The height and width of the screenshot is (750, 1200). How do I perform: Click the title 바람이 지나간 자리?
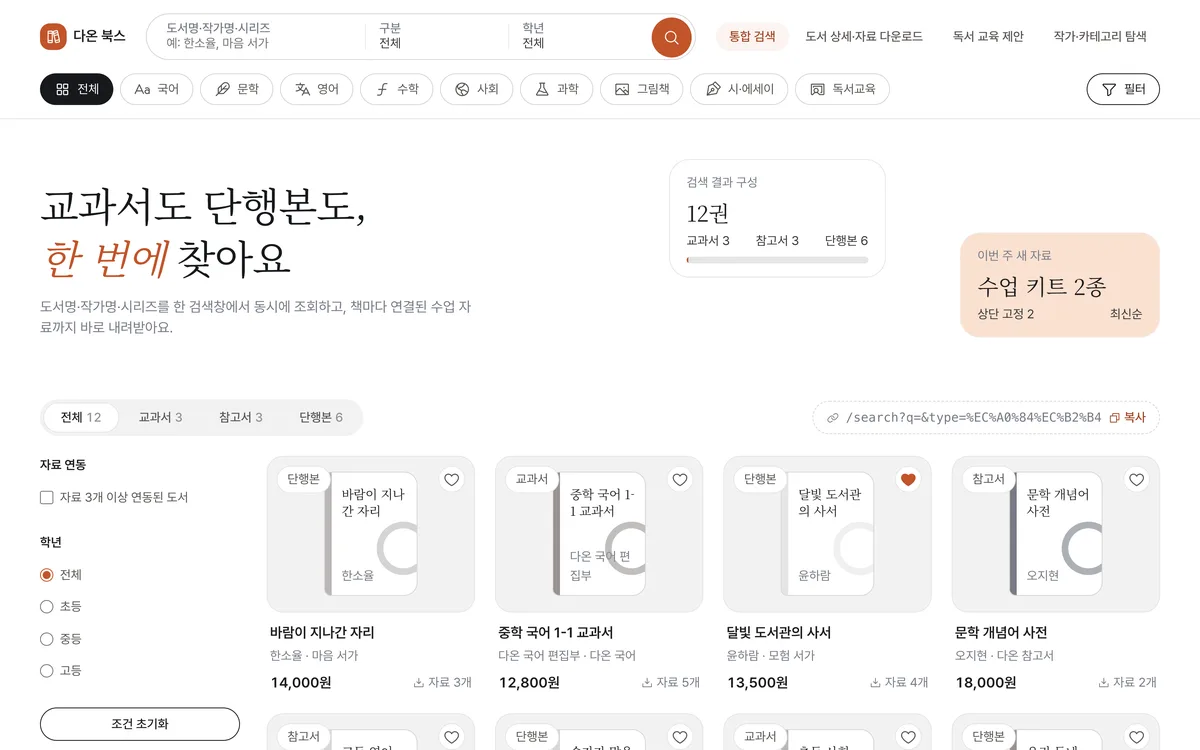(x=322, y=633)
